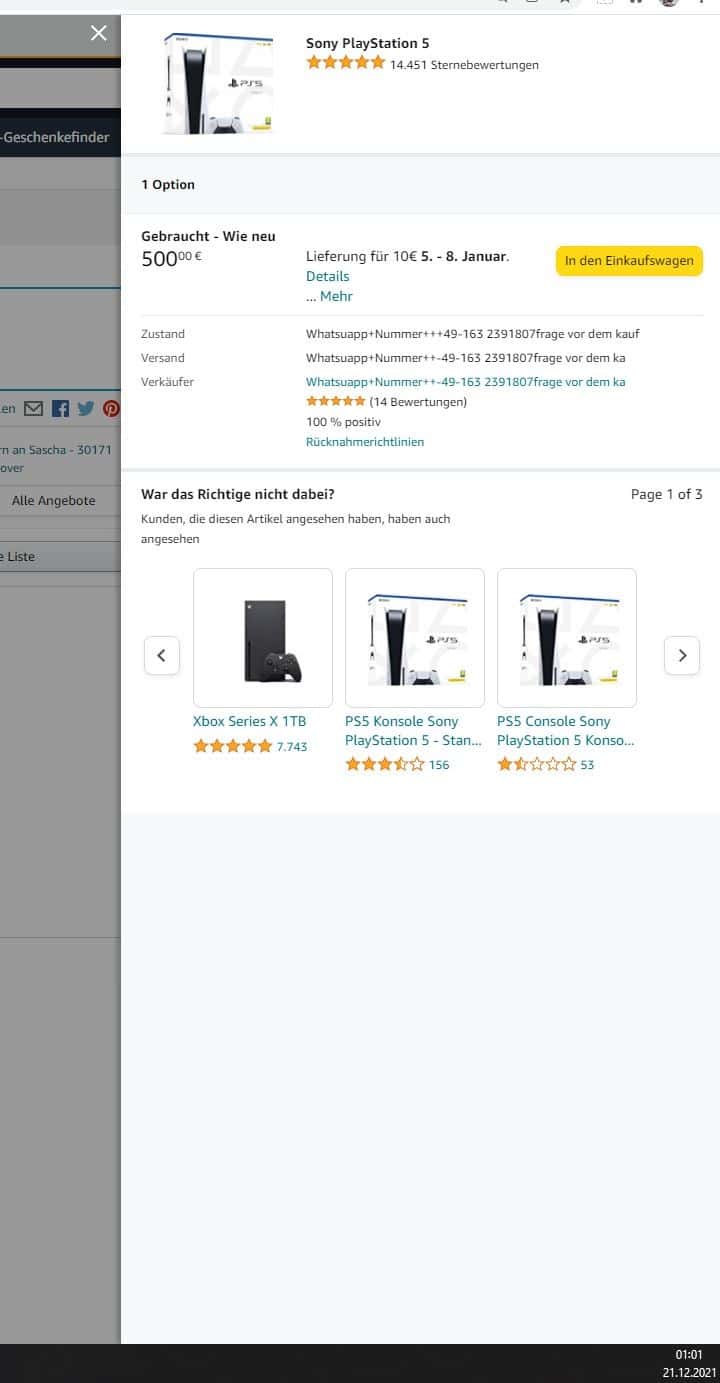Click seller's five-star rating
The image size is (720, 1383).
tap(336, 401)
